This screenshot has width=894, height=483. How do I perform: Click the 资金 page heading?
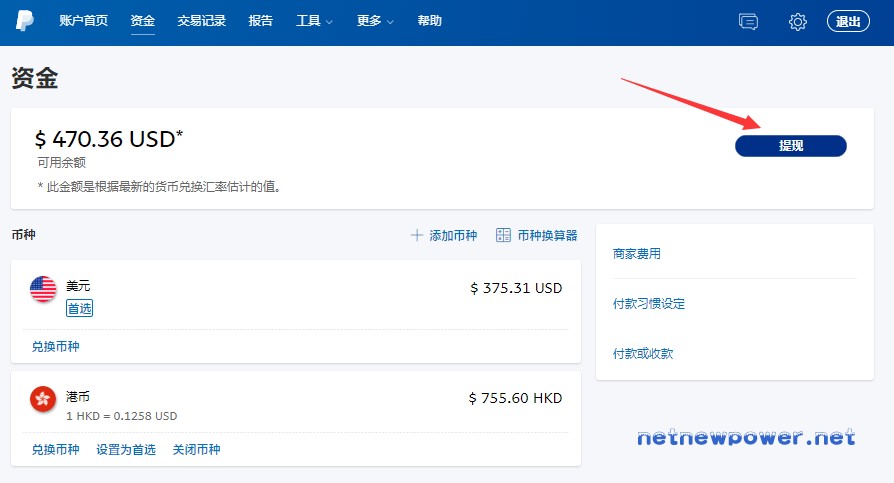tap(35, 78)
